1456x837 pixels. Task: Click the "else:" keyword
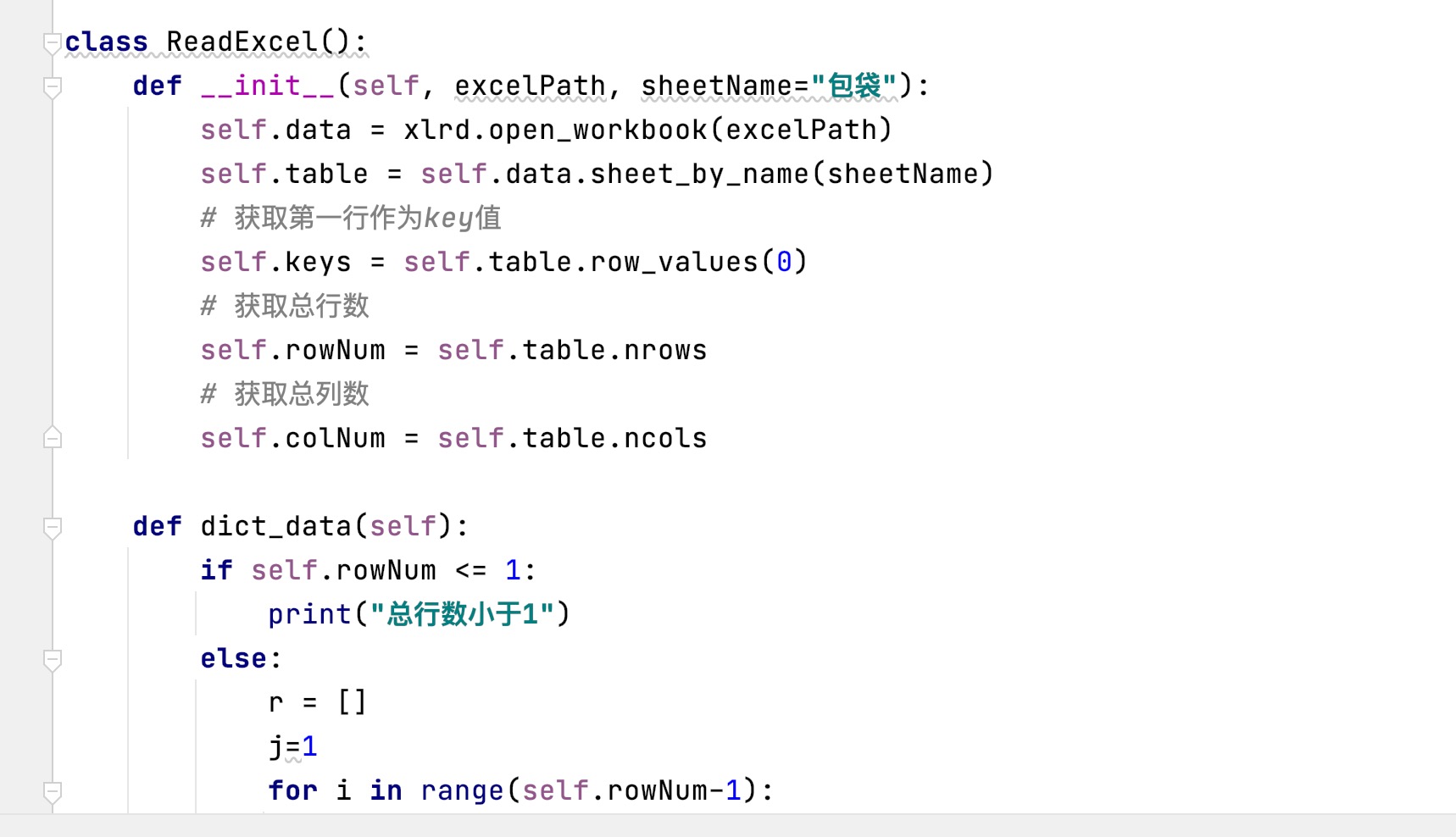[241, 658]
